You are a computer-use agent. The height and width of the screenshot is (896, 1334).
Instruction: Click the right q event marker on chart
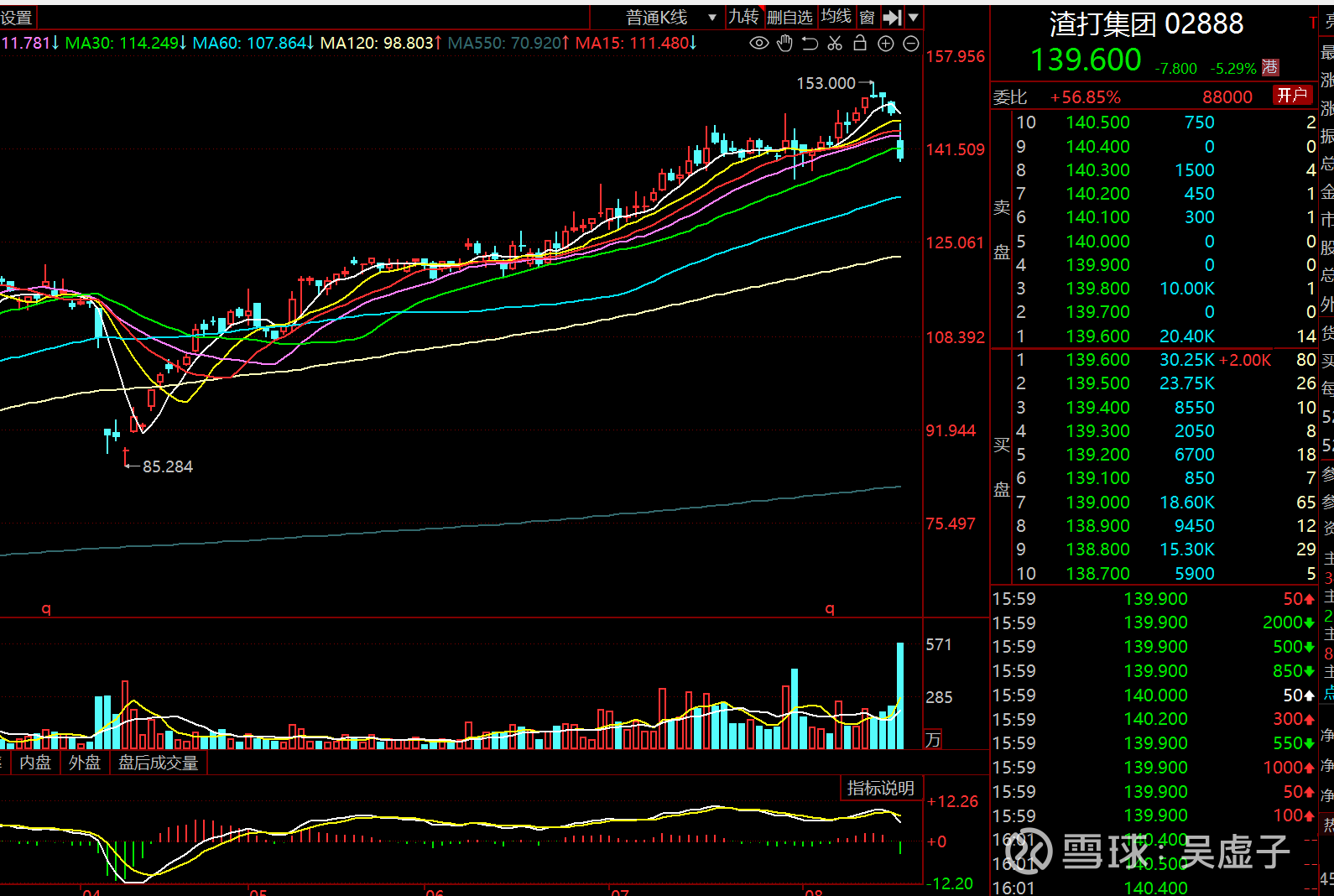[830, 609]
